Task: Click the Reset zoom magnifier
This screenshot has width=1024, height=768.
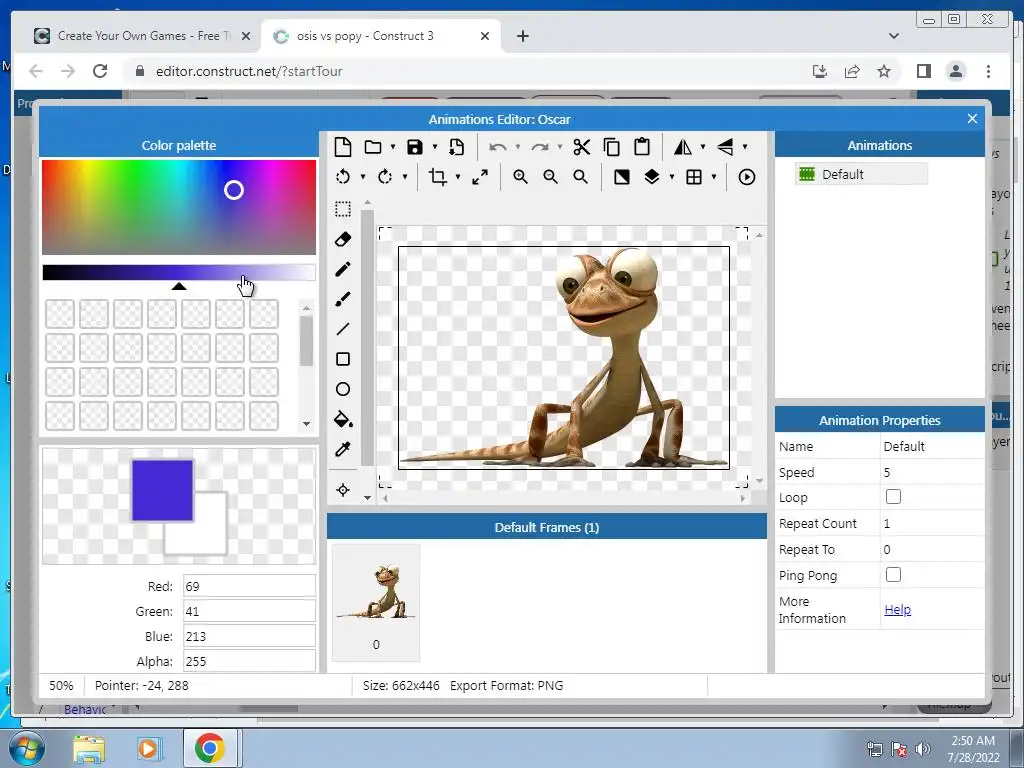Action: (581, 177)
